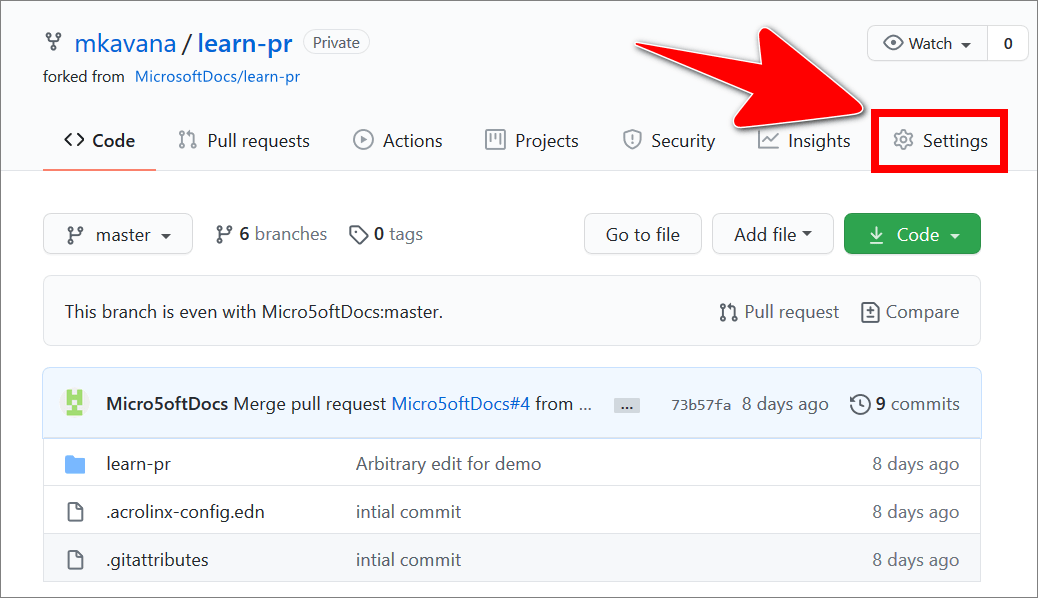Click the blue folder icon for learn-pr
Screen dimensions: 1038x598
[x=75, y=464]
